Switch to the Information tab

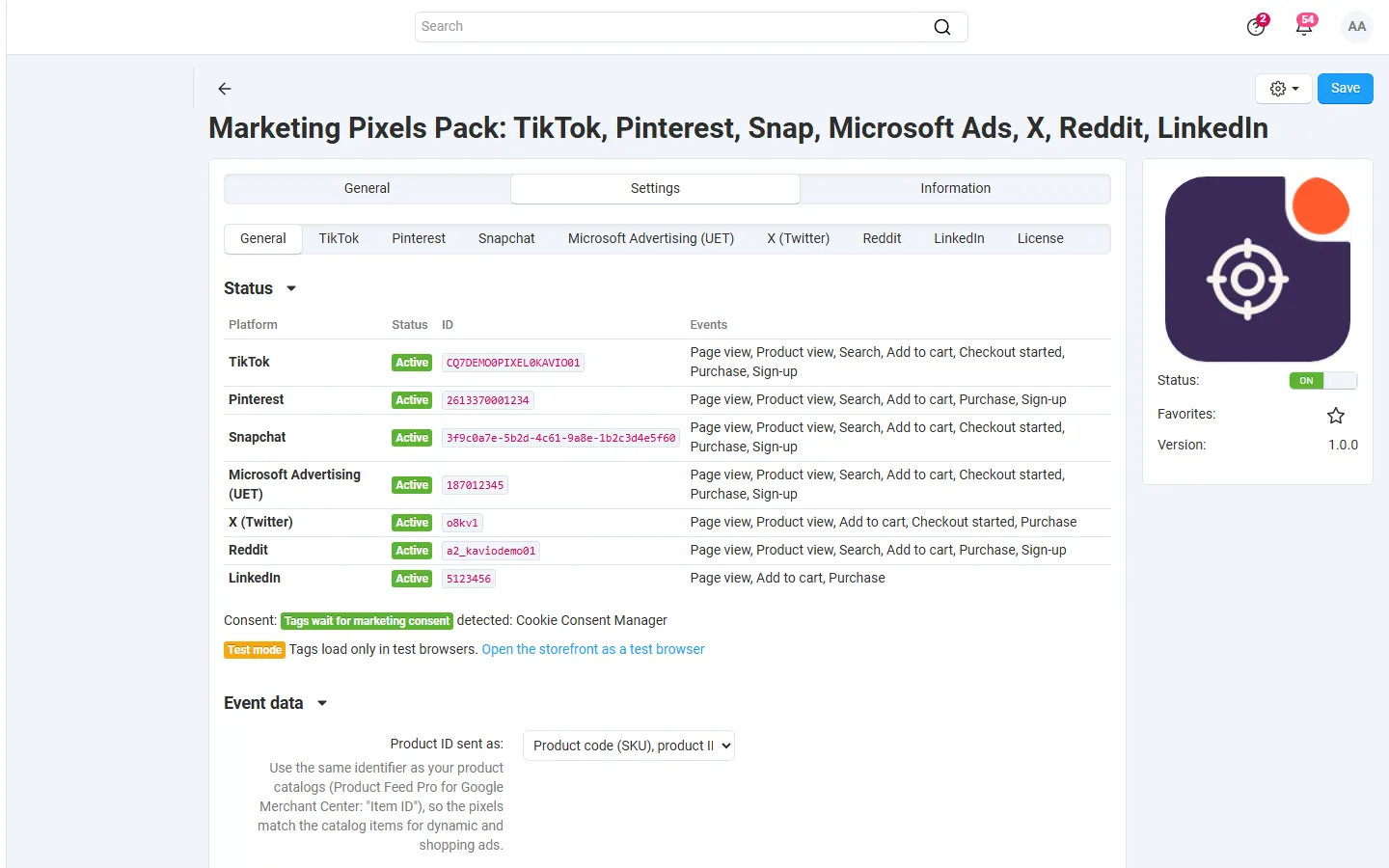coord(955,189)
